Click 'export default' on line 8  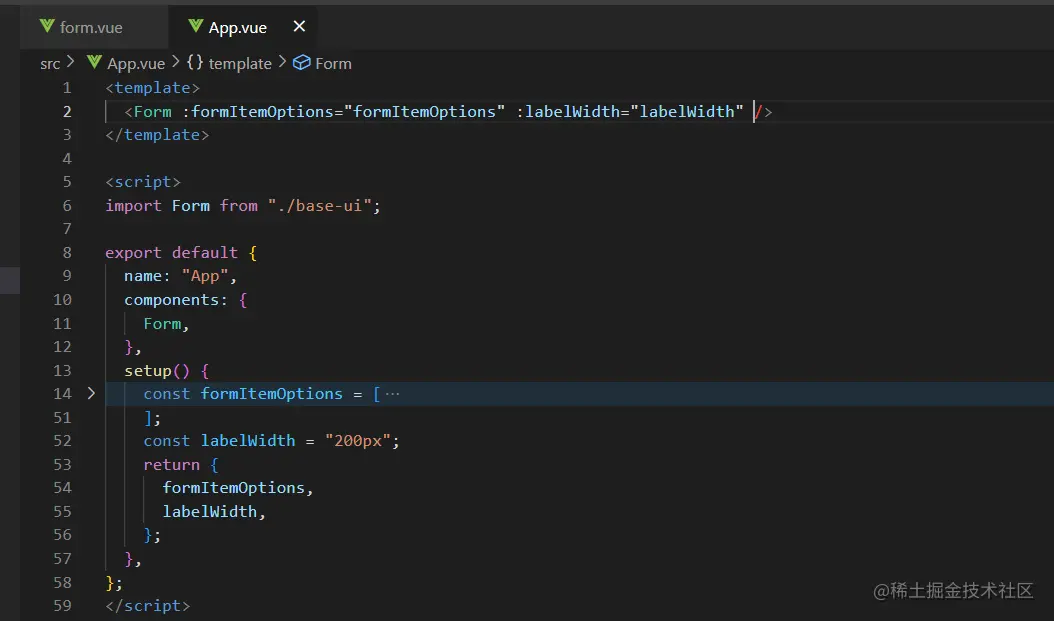point(171,253)
